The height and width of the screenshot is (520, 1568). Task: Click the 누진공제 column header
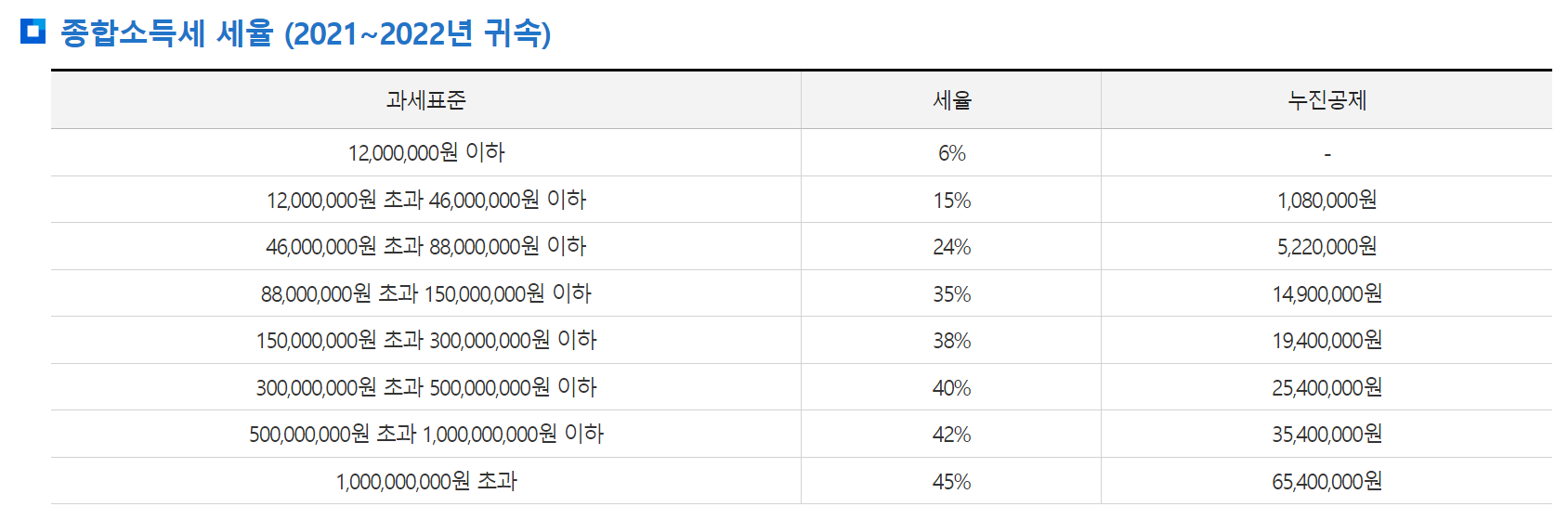click(1327, 100)
